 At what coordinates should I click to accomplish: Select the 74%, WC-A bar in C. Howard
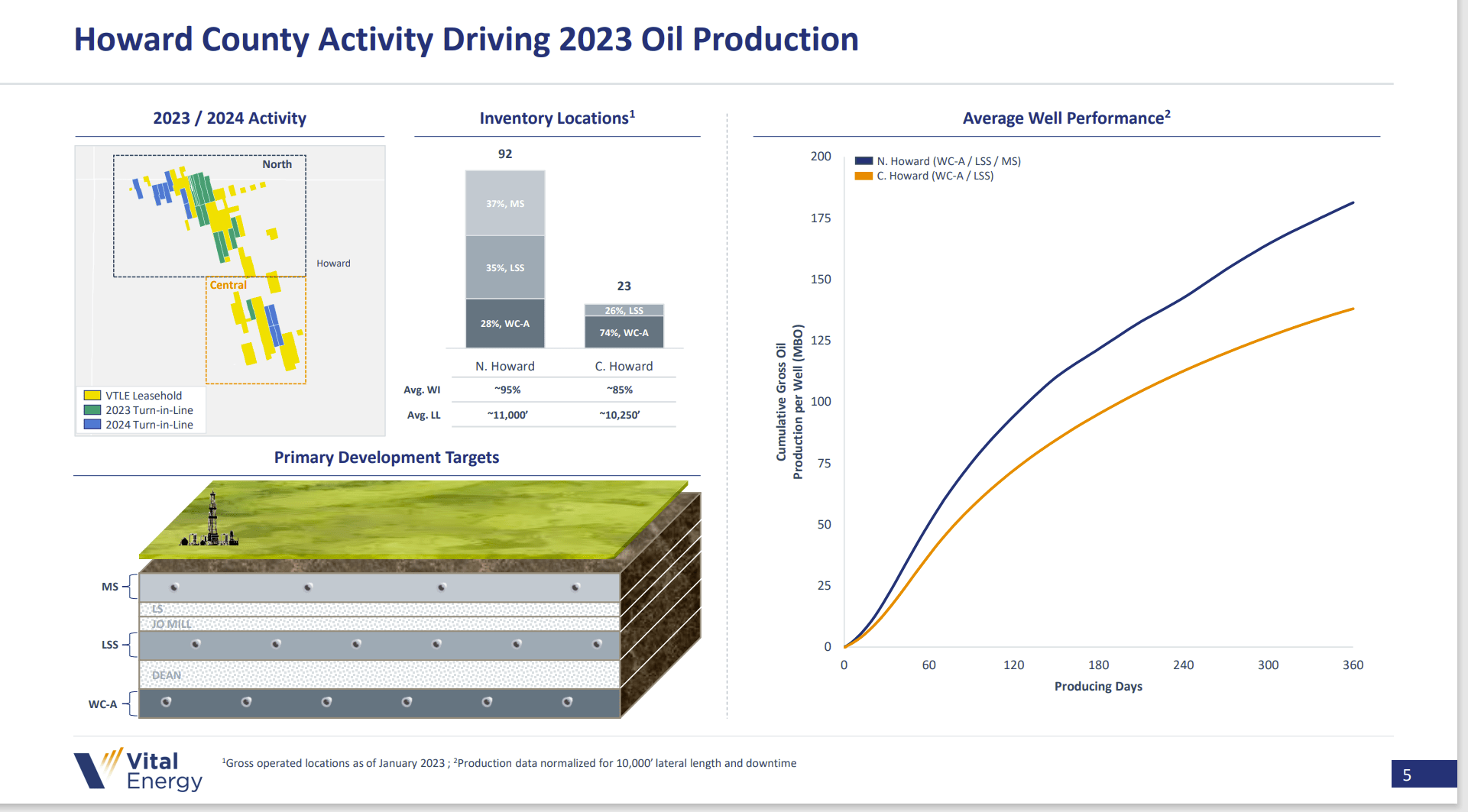click(624, 333)
